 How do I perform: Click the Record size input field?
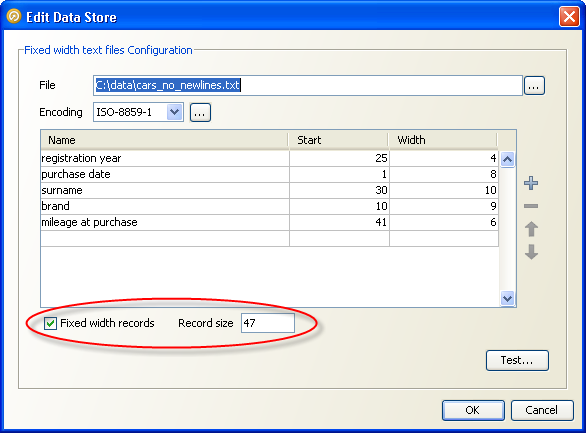point(268,323)
